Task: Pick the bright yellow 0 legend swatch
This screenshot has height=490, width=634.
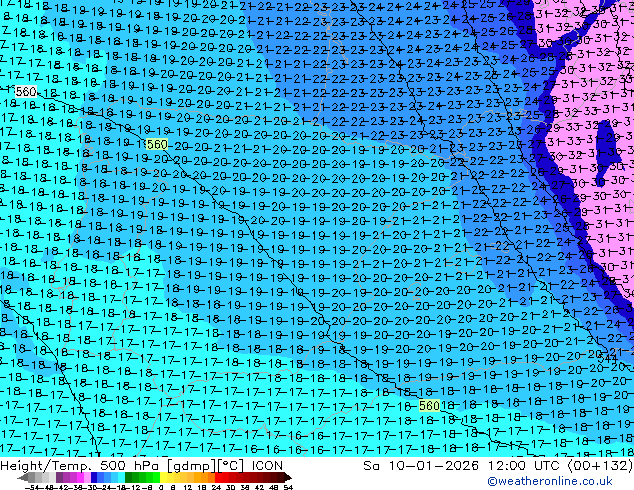Action: (164, 478)
